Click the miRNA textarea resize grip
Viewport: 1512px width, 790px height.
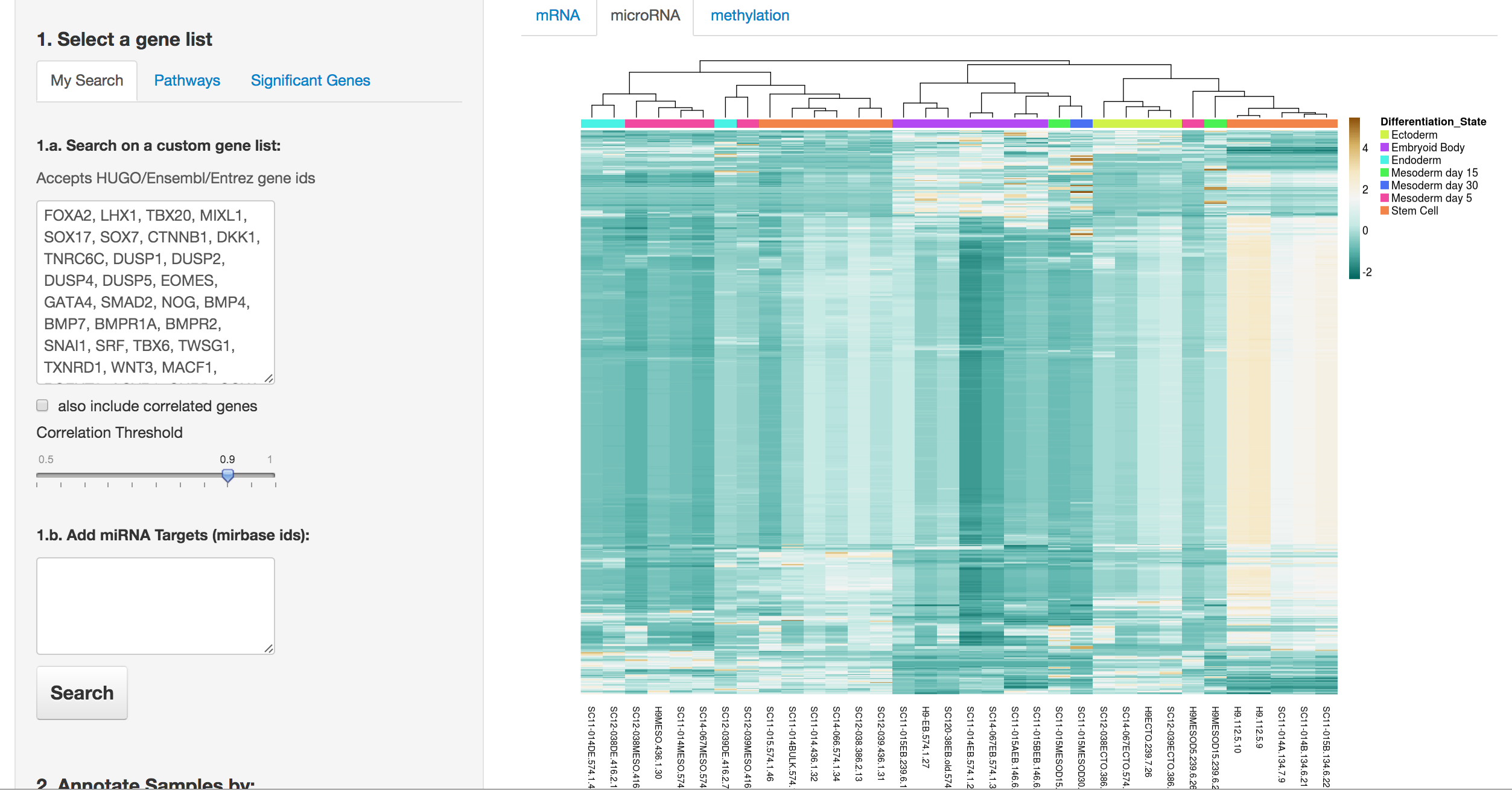coord(269,648)
